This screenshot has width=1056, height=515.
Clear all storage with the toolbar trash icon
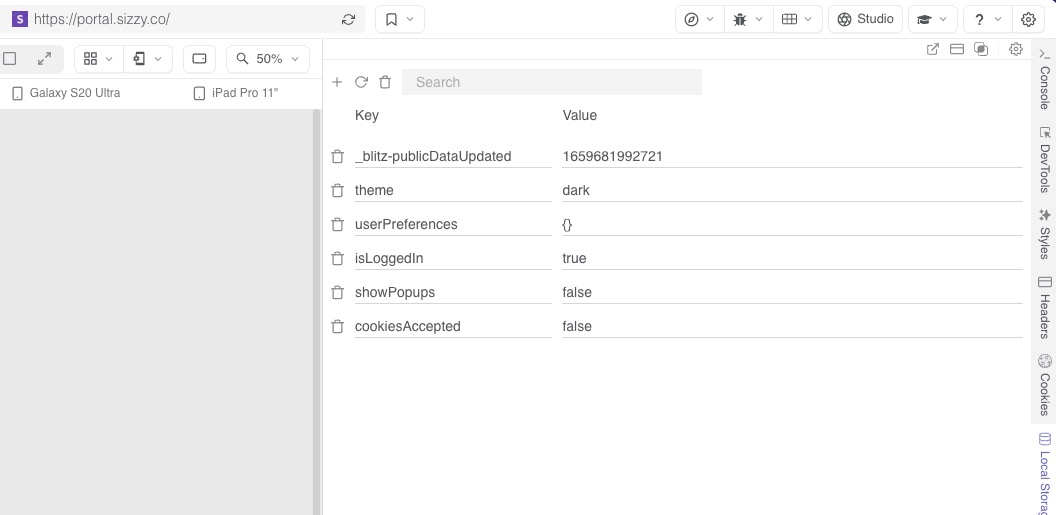click(x=385, y=82)
